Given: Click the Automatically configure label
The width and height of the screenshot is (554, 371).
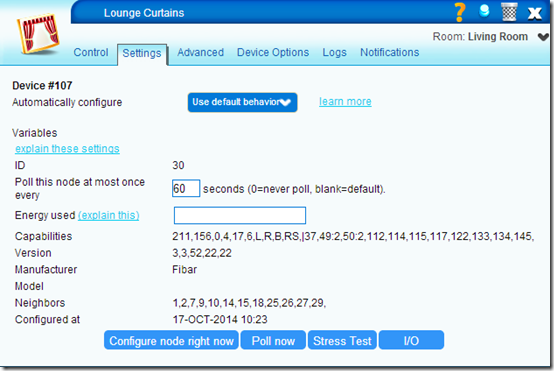Looking at the screenshot, I should click(x=67, y=102).
